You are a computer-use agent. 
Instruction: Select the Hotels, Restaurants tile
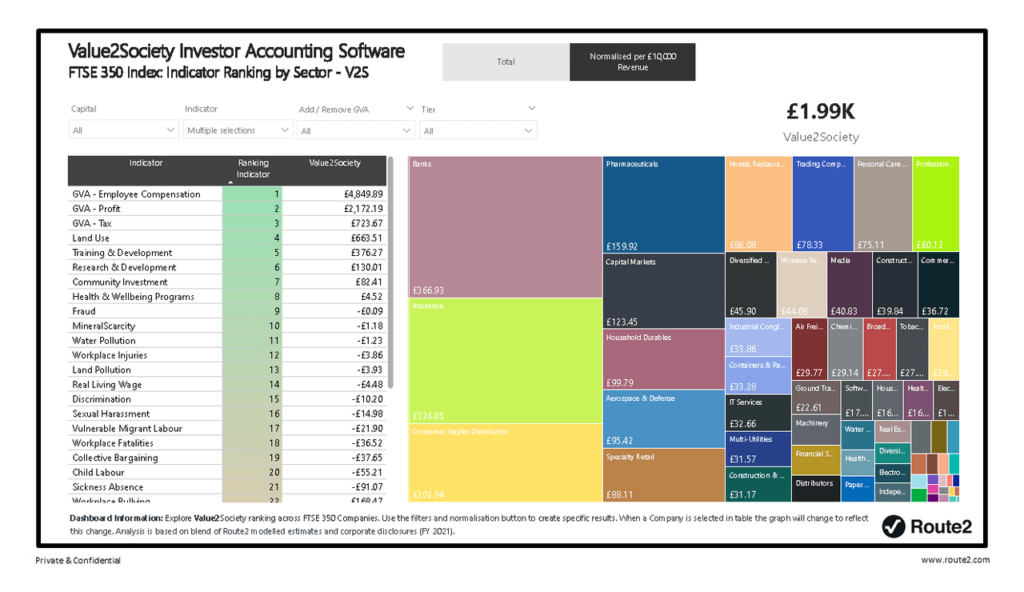(x=758, y=204)
